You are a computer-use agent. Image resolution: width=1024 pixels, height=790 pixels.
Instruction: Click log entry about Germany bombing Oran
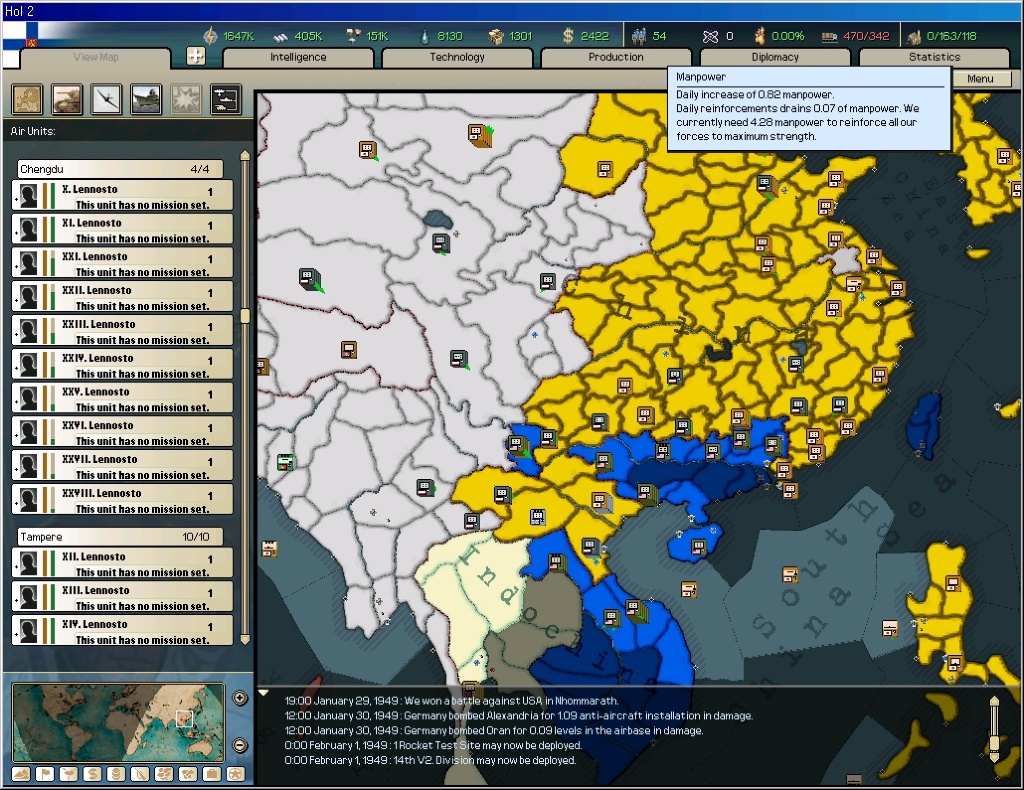click(x=494, y=731)
